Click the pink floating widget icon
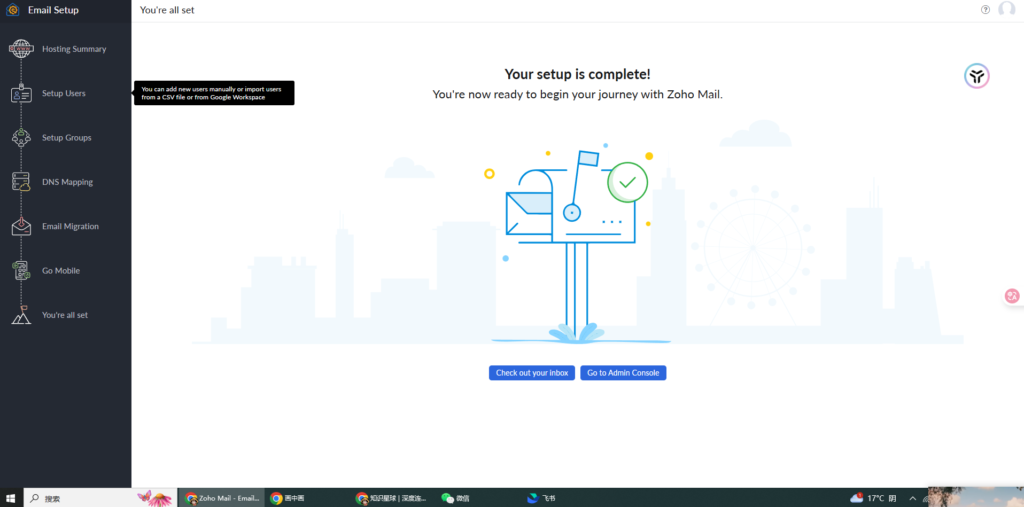 (x=1012, y=296)
